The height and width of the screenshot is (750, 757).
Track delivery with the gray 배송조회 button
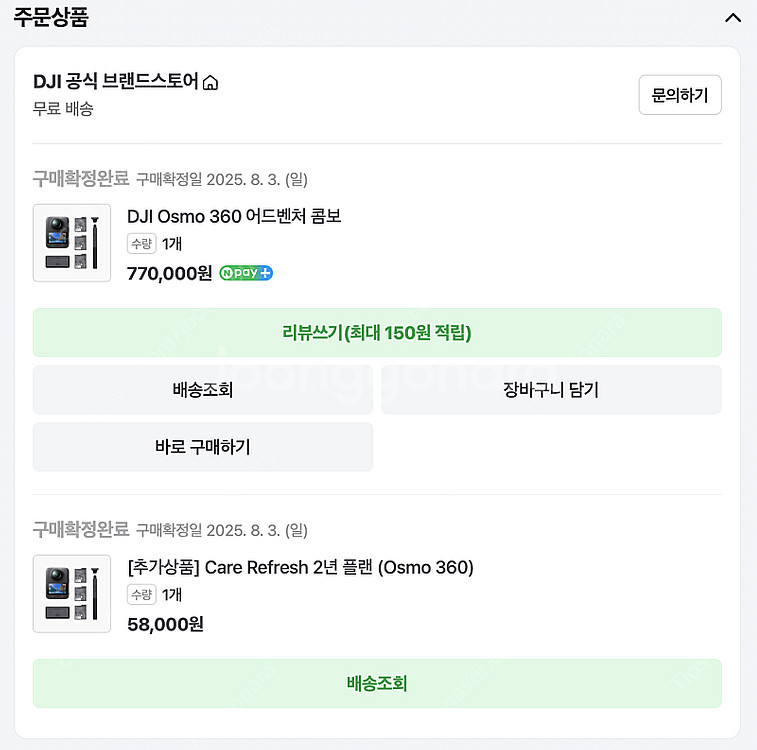tap(203, 390)
